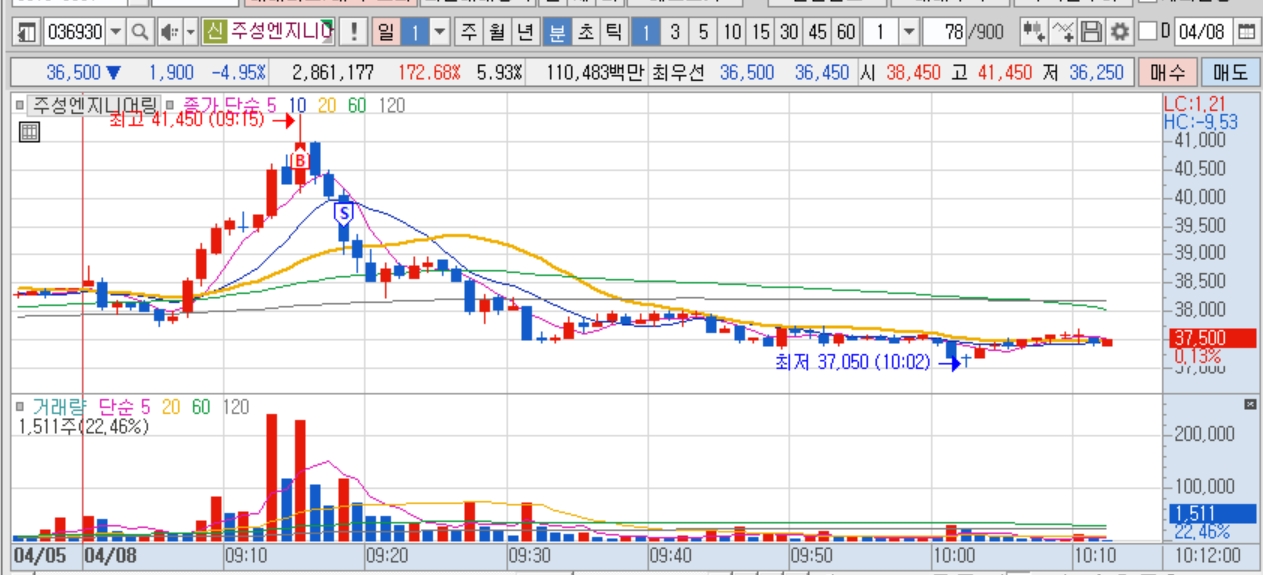1263x575 pixels.
Task: Open chart settings gear icon
Action: click(x=1119, y=32)
